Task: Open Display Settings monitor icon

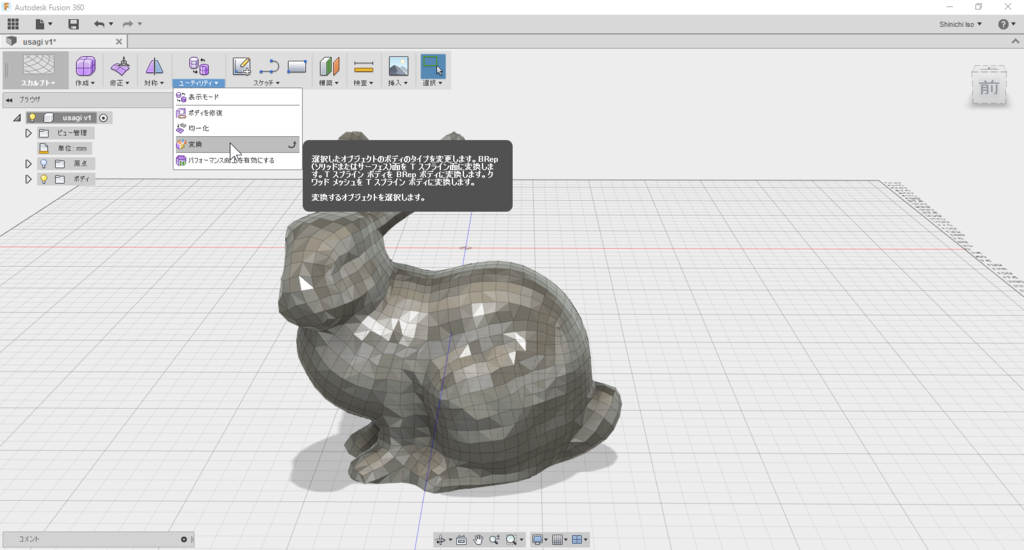Action: point(537,540)
